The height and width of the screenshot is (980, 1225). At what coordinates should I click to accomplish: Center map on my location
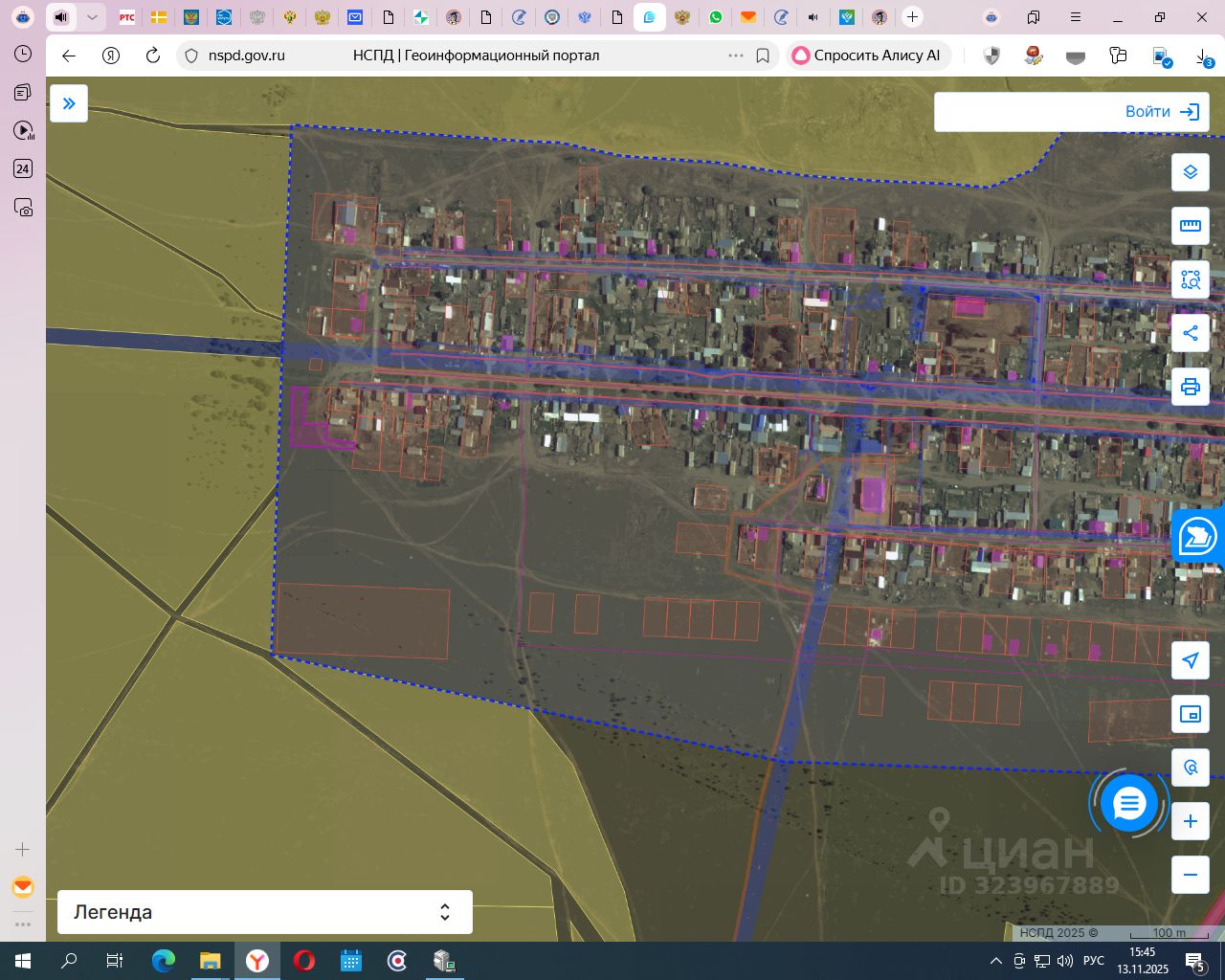1190,660
